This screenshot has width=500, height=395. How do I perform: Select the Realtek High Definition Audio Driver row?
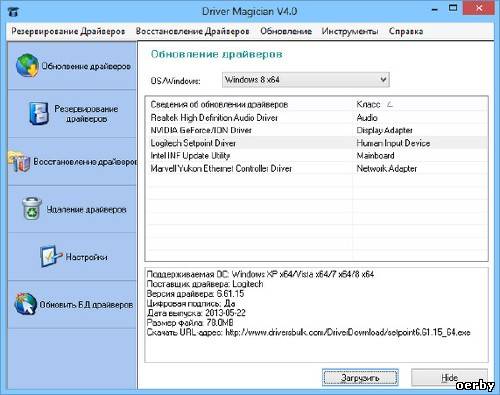click(x=317, y=118)
